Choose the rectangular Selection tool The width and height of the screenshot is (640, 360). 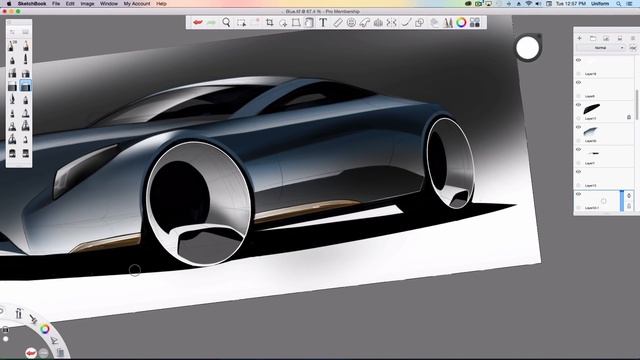point(241,22)
